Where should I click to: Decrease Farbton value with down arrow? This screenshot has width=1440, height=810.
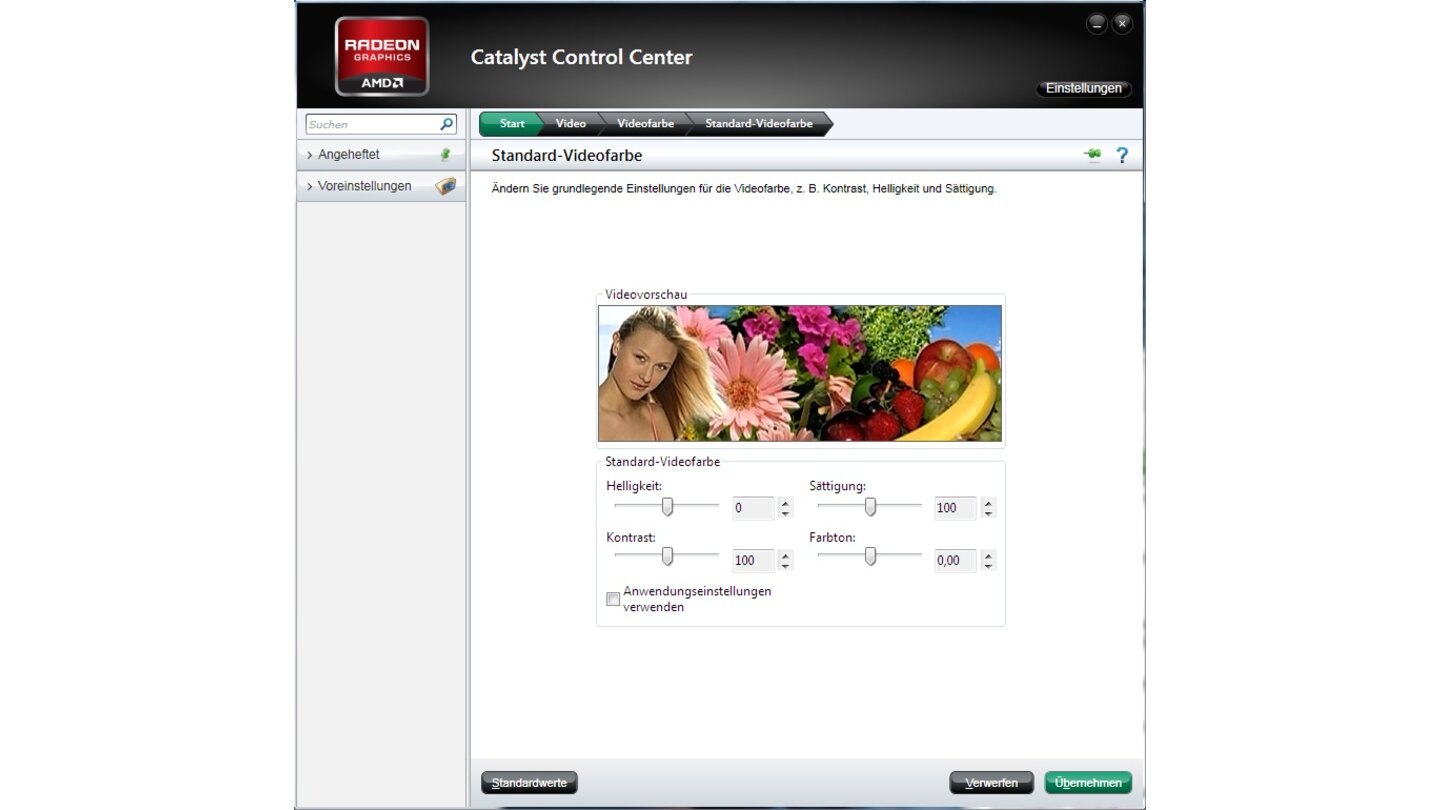point(988,565)
